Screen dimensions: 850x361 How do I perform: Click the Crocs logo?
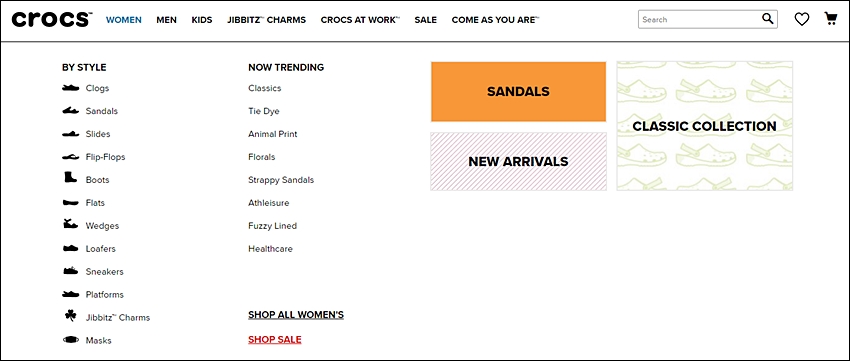(x=51, y=19)
